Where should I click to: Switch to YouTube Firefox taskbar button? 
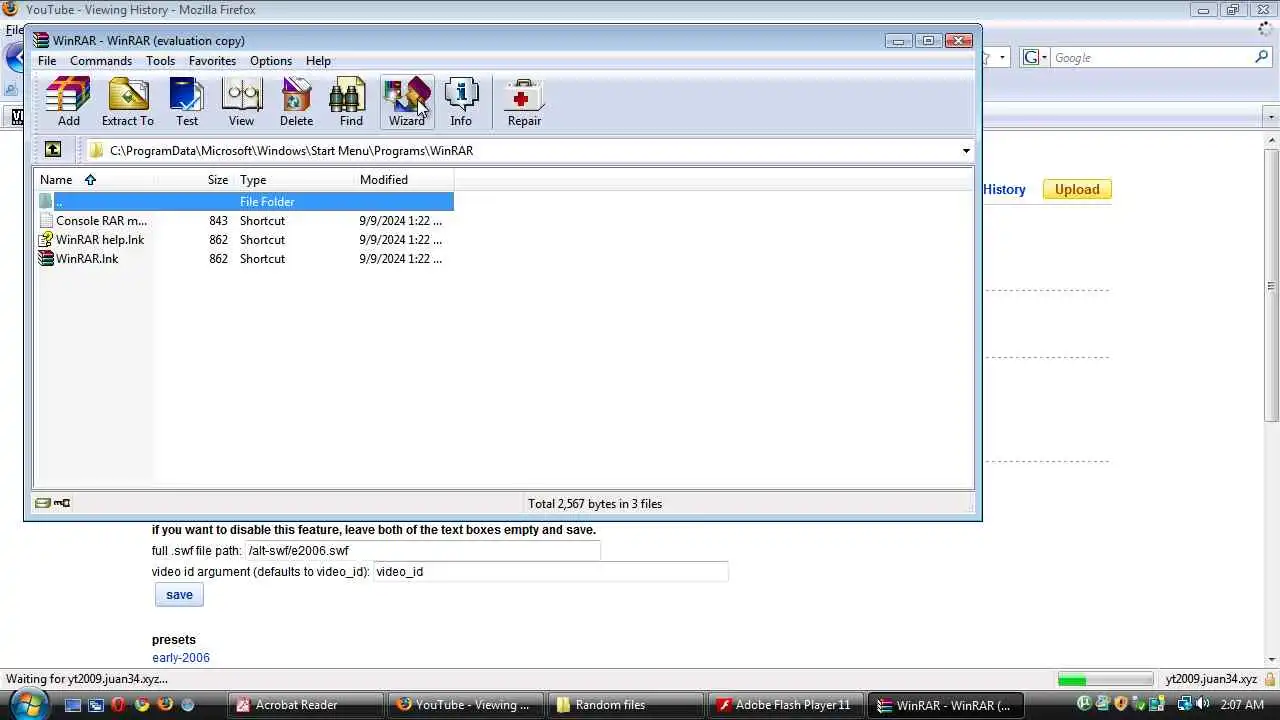click(465, 705)
